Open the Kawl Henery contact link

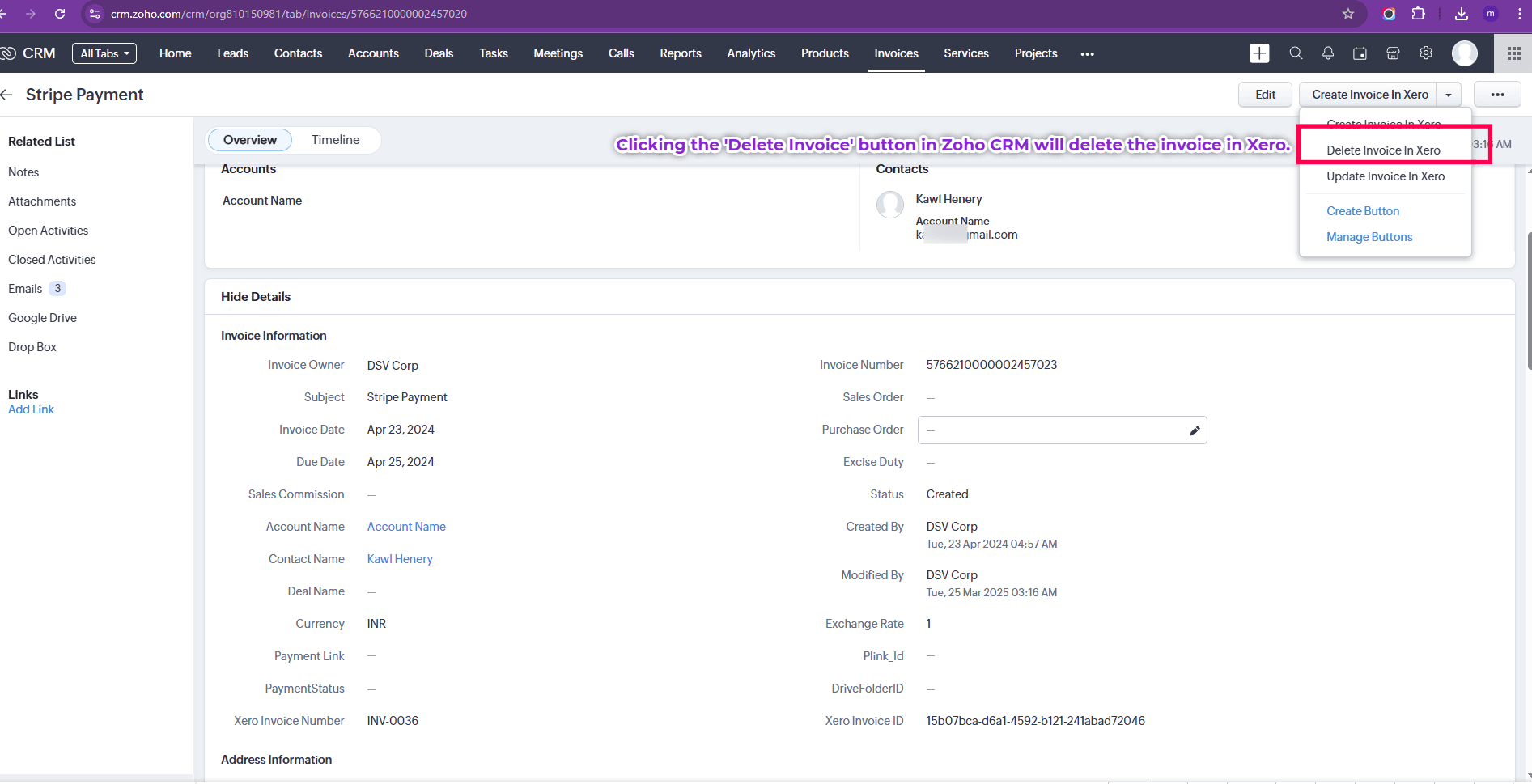tap(400, 559)
